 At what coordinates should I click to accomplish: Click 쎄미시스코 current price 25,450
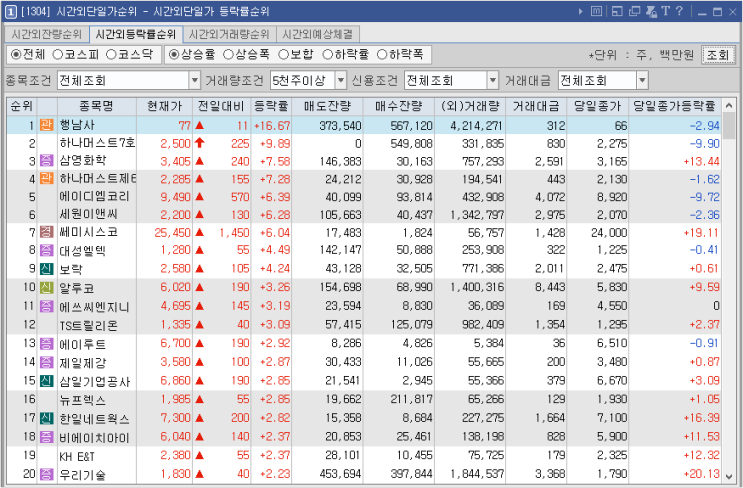click(172, 233)
